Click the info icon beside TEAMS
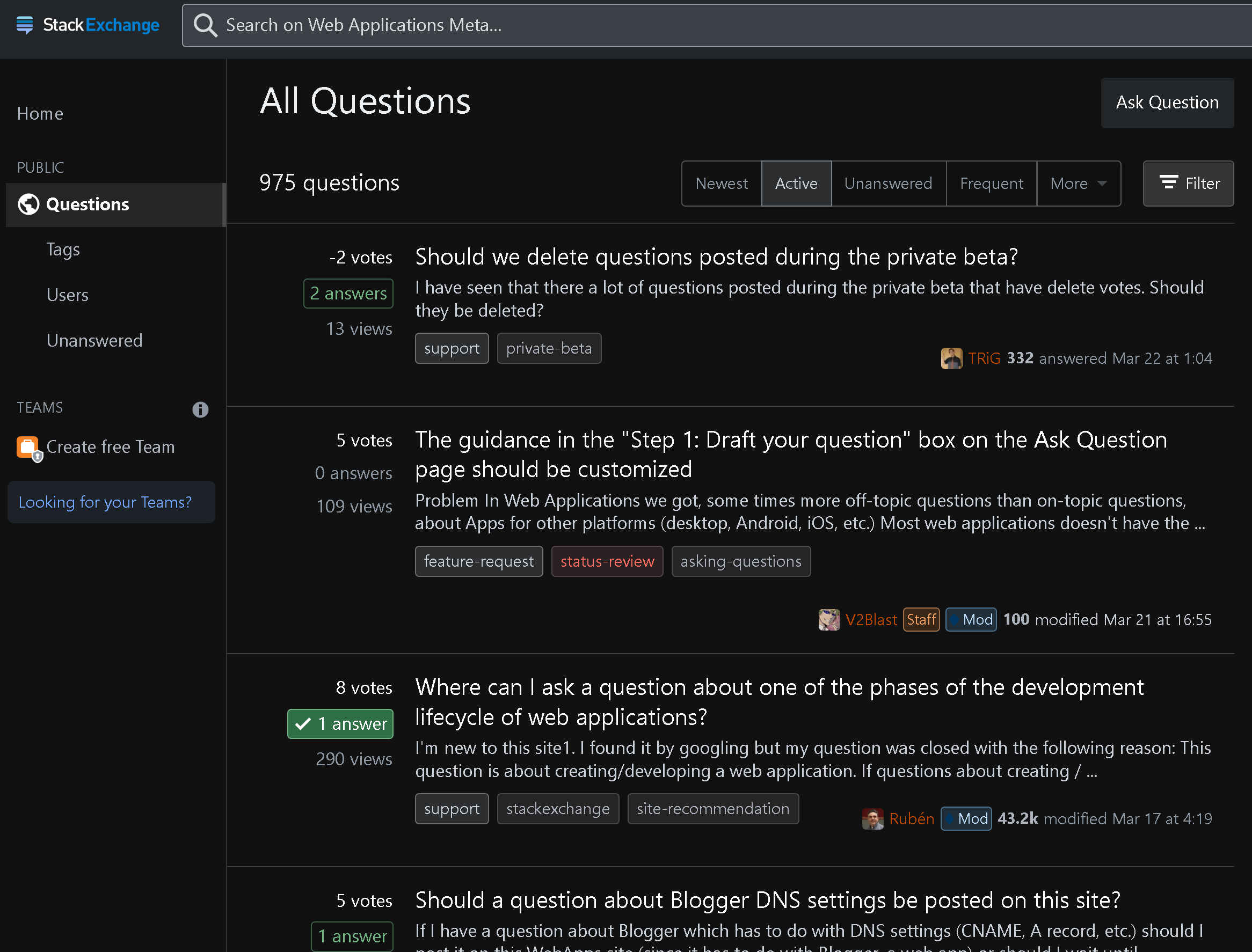1252x952 pixels. 200,409
